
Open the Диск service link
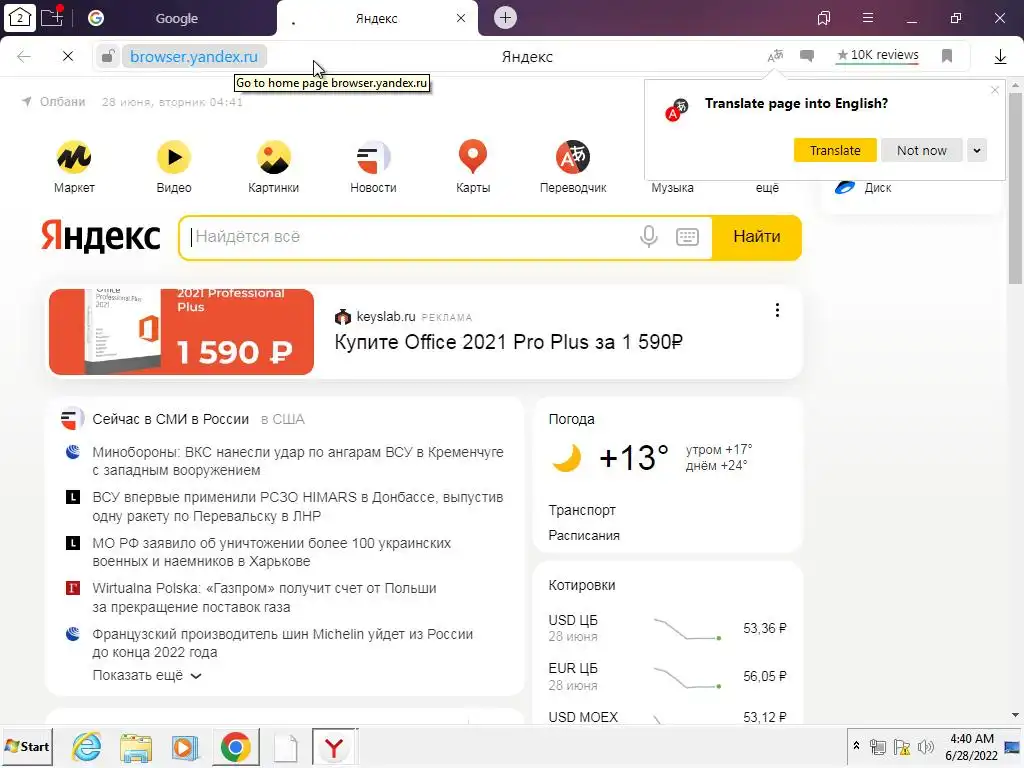863,187
